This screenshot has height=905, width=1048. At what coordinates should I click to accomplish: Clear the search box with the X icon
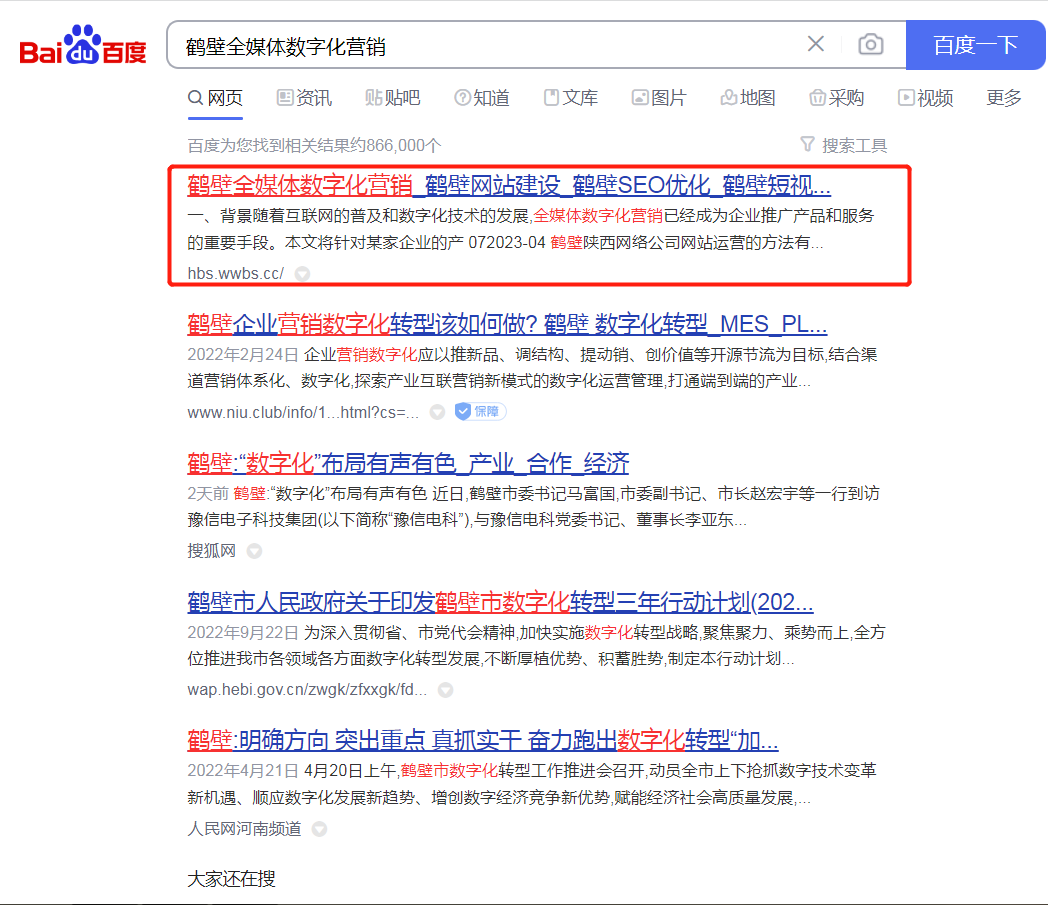click(x=815, y=44)
